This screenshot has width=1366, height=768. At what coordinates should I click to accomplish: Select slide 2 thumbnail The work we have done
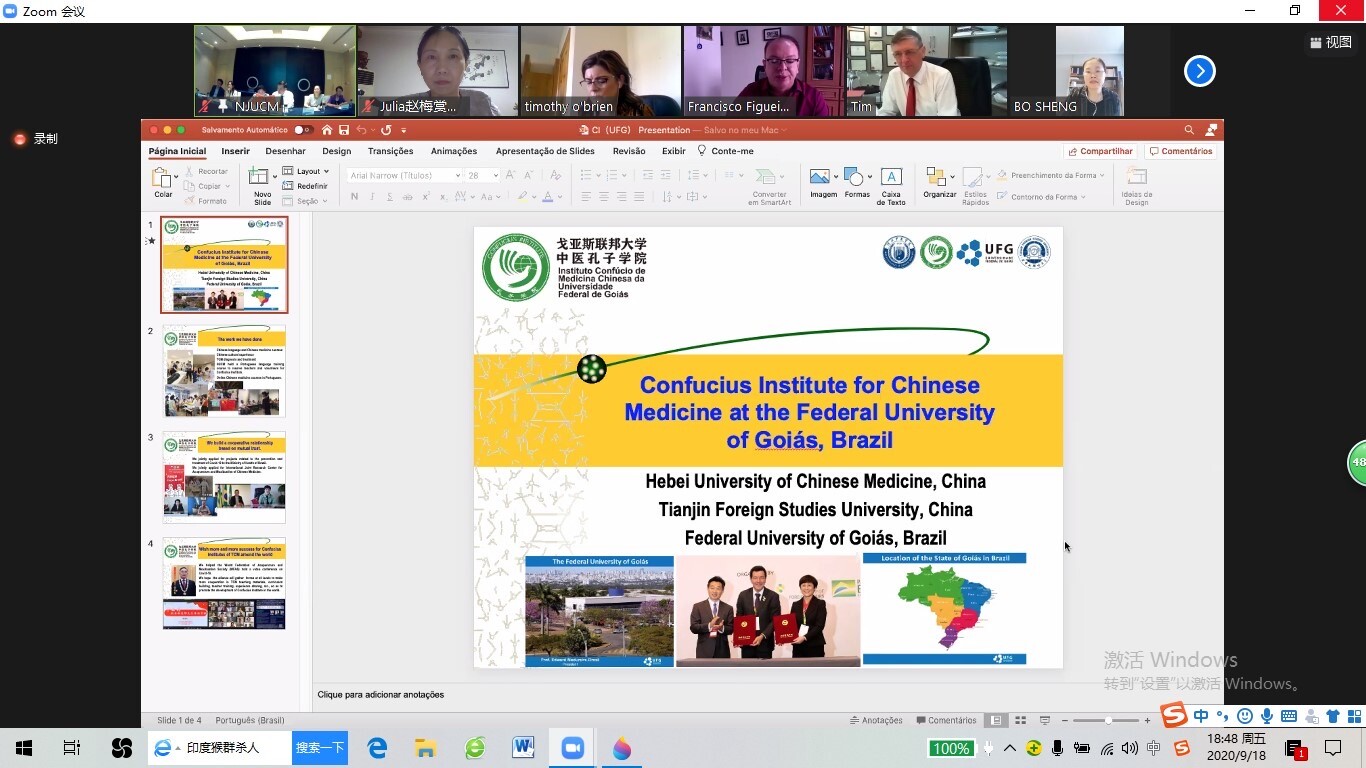tap(224, 371)
